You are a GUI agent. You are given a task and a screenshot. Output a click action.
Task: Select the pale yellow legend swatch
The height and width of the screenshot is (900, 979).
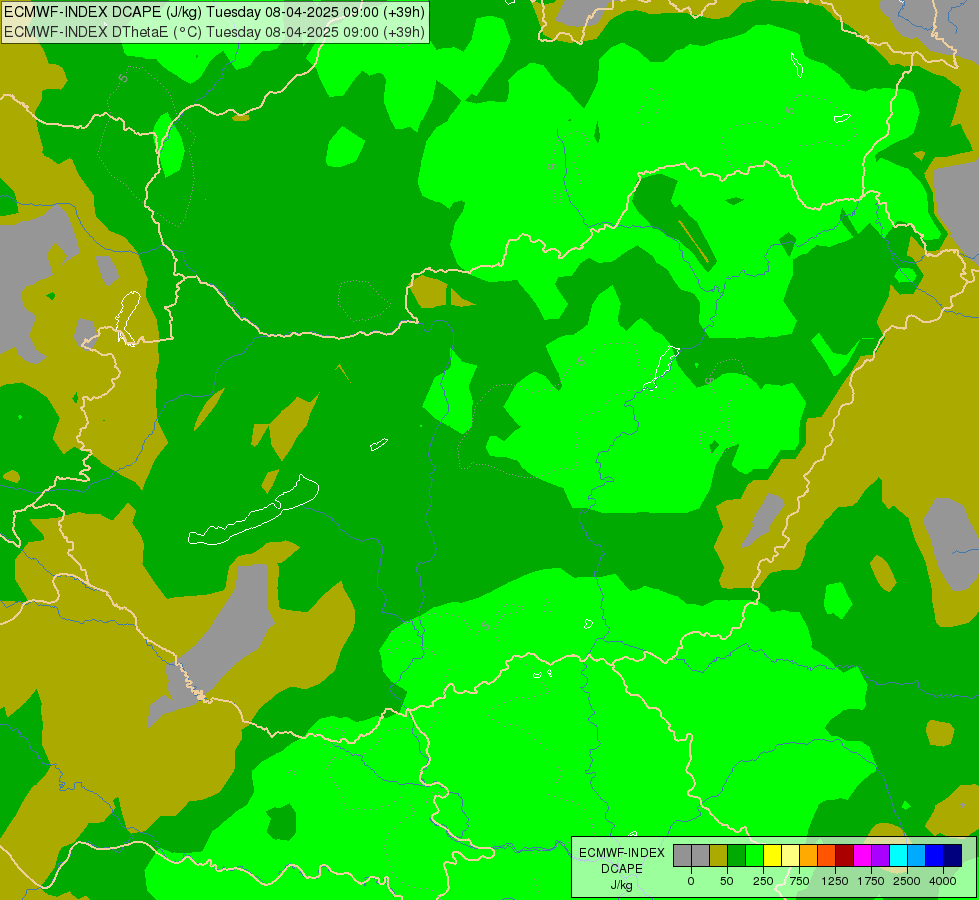(x=790, y=855)
